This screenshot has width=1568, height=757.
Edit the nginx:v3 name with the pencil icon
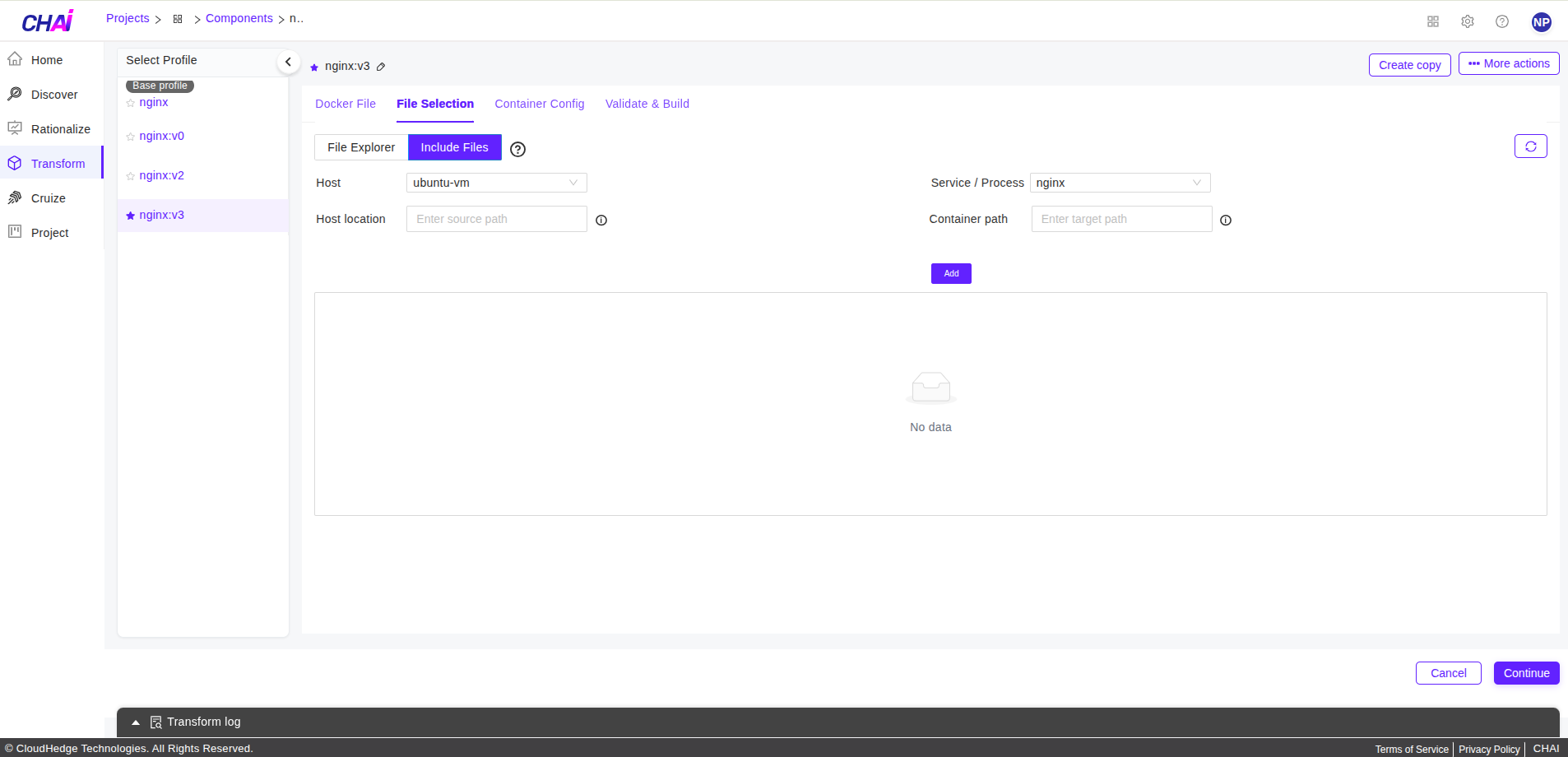[381, 67]
